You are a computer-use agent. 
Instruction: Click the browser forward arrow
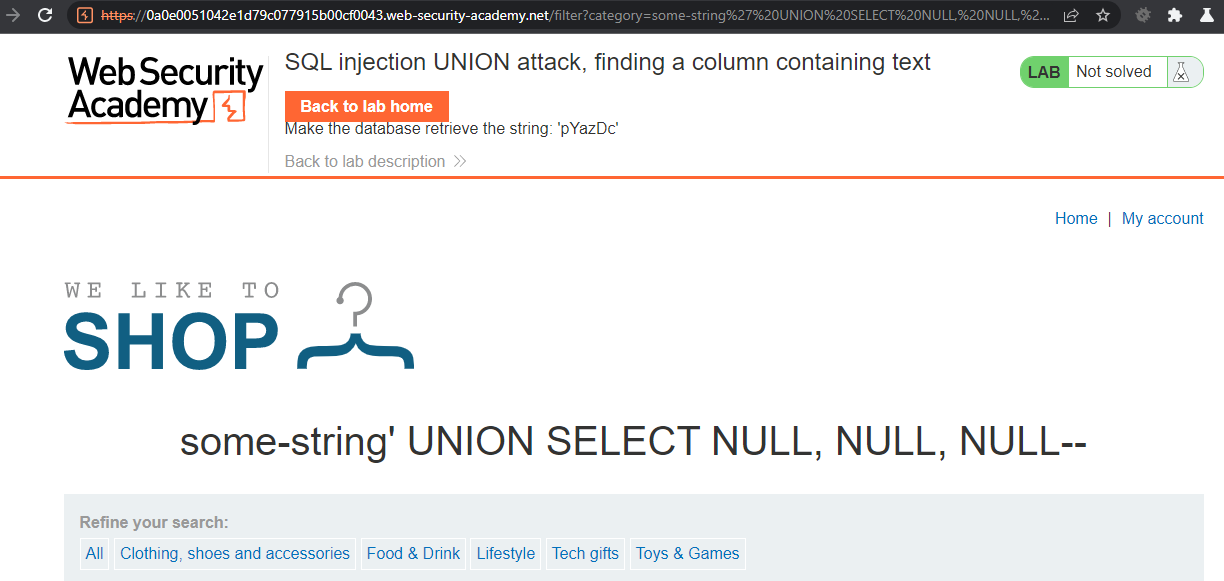15,15
